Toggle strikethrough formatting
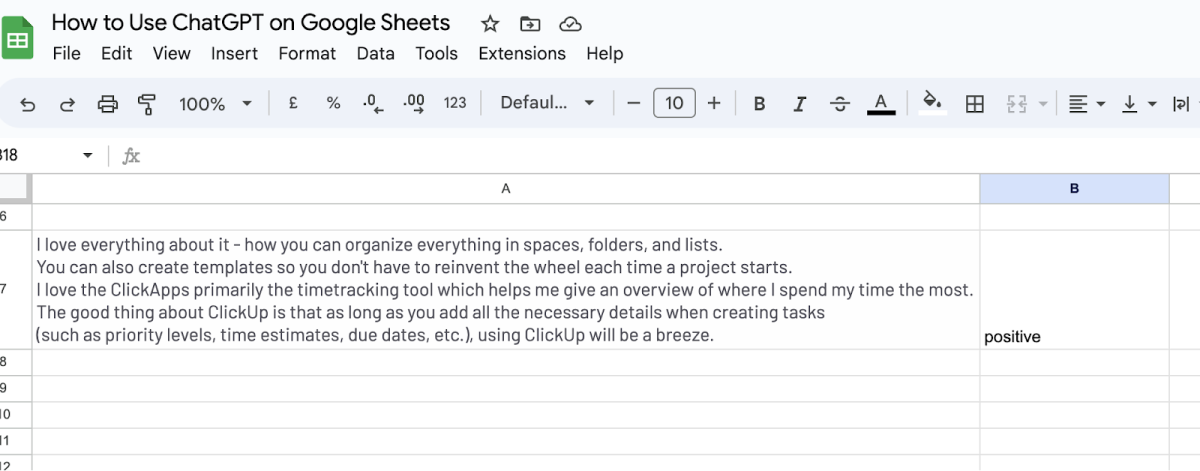The height and width of the screenshot is (471, 1200). (x=840, y=103)
